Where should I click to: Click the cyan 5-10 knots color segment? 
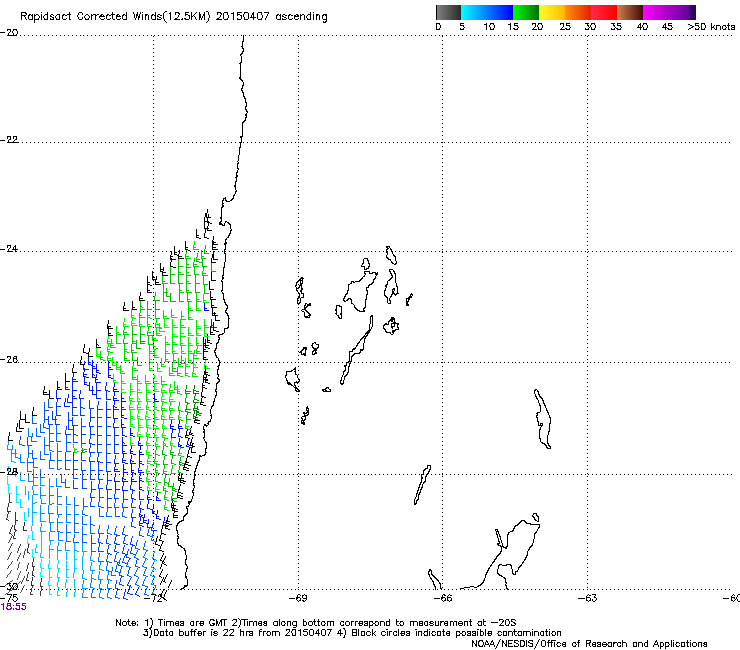474,12
